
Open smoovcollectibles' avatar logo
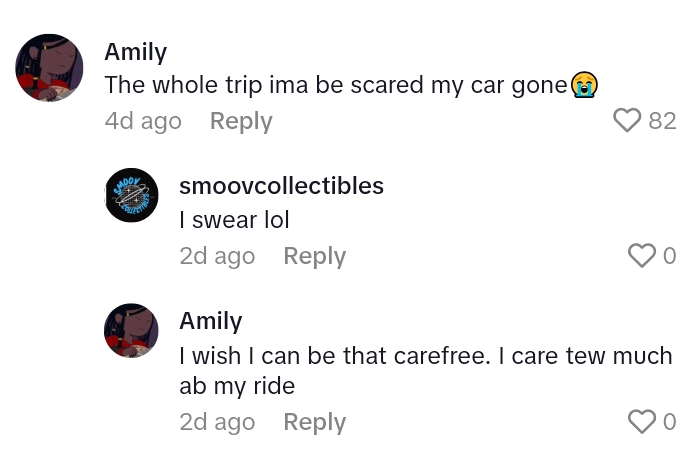pos(131,195)
